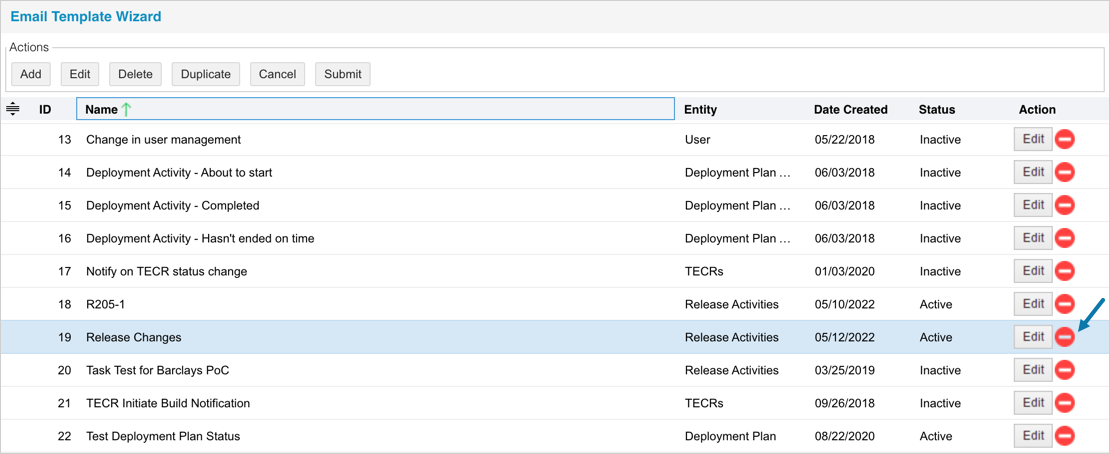Image resolution: width=1110 pixels, height=454 pixels.
Task: Edit the Release Changes template row
Action: (1032, 337)
